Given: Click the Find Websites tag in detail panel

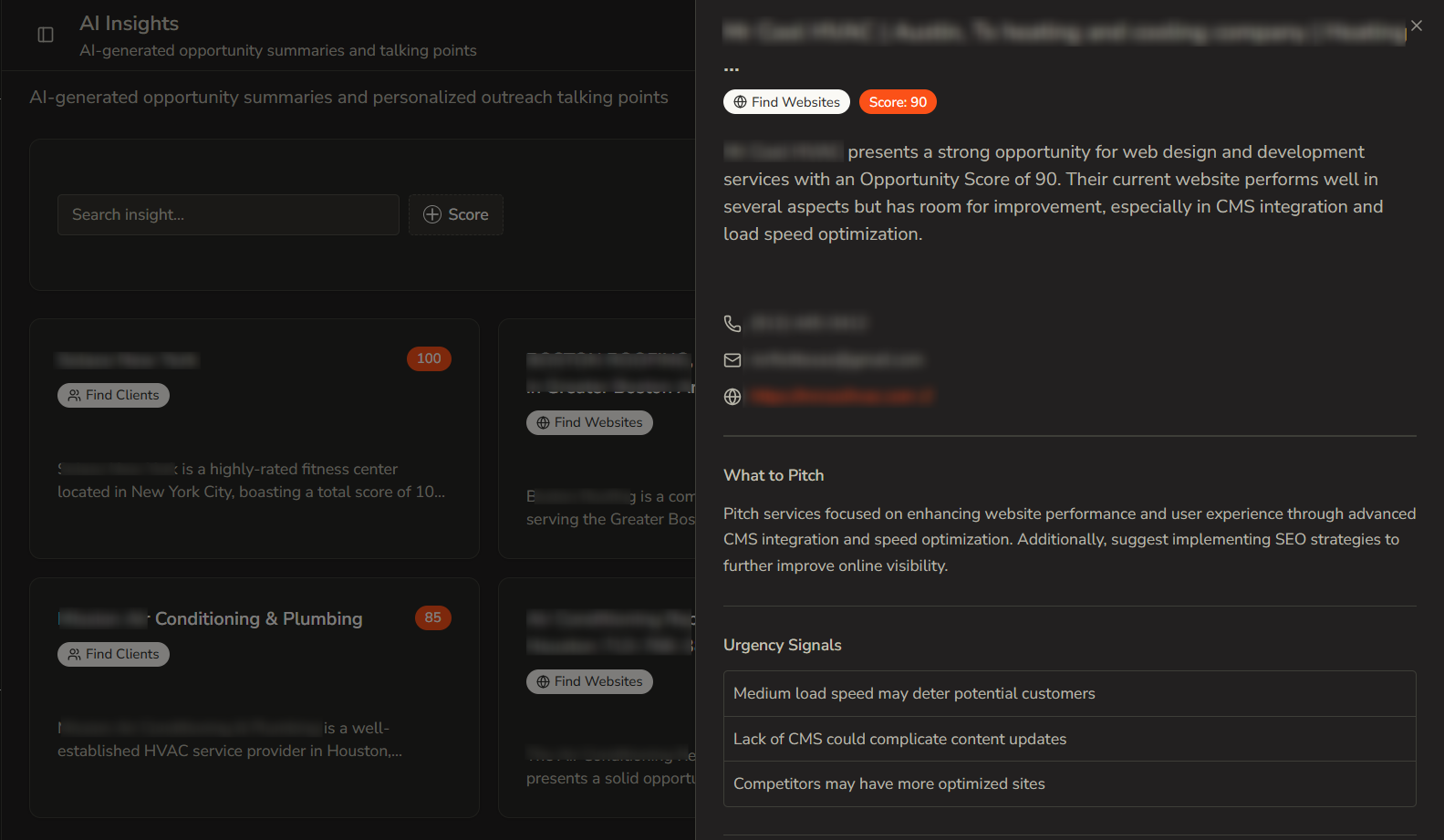Looking at the screenshot, I should (786, 102).
